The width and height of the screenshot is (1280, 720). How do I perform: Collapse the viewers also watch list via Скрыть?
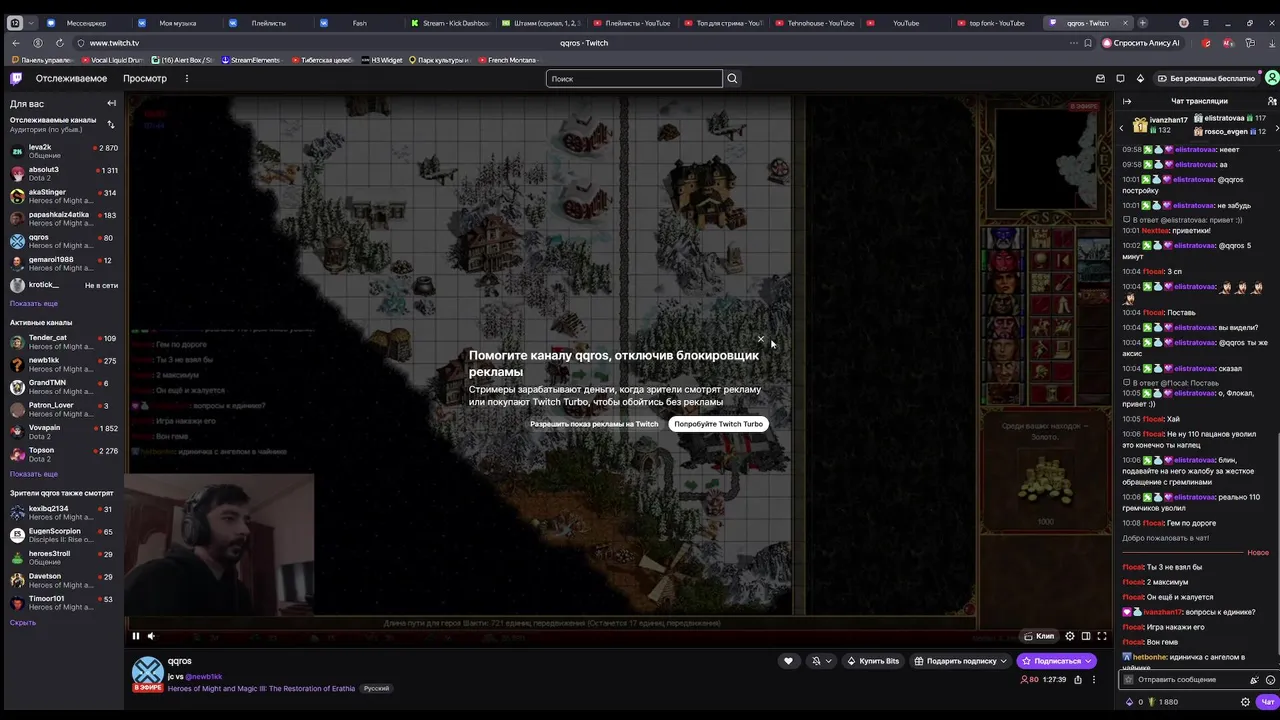[23, 622]
